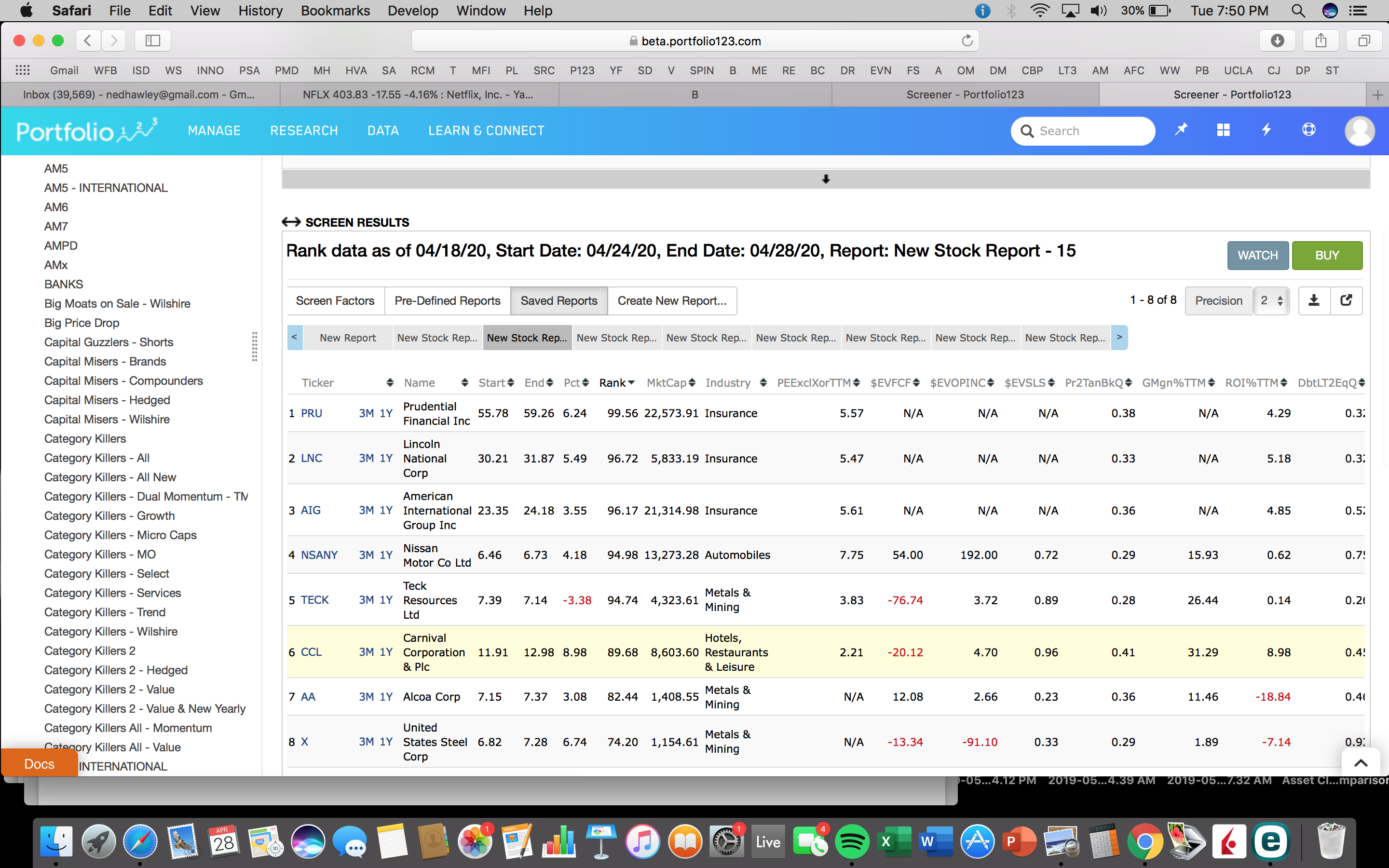Open Excel from the Dock
Image resolution: width=1389 pixels, height=868 pixels.
894,841
